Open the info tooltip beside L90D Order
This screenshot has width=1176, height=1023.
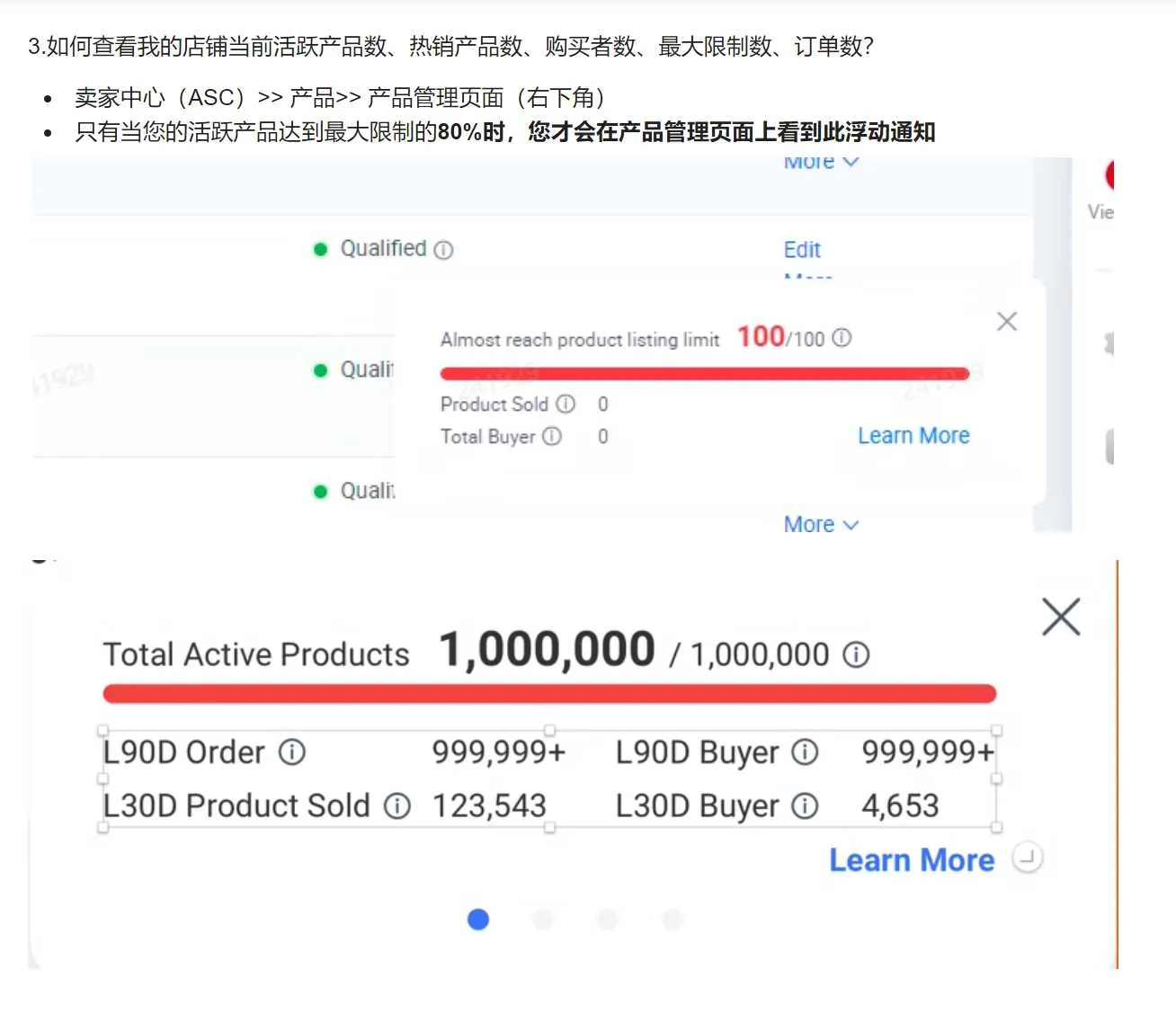292,752
